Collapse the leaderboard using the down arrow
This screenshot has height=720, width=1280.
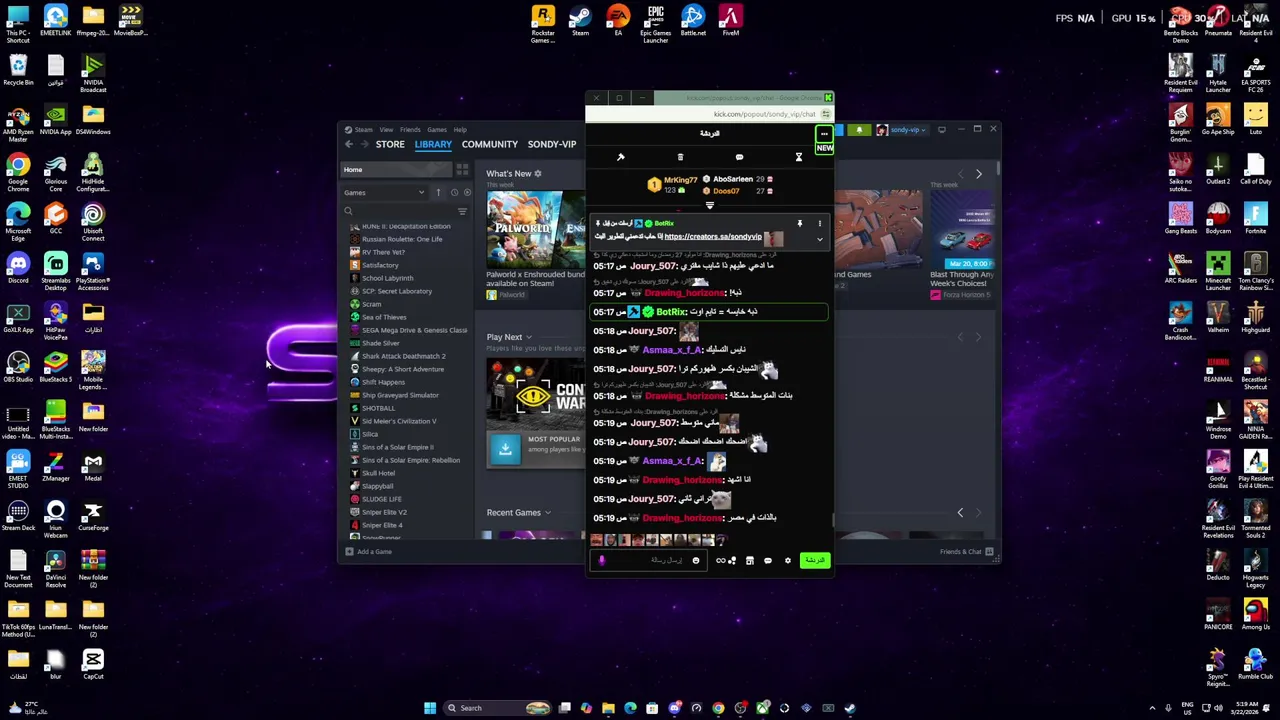click(709, 206)
